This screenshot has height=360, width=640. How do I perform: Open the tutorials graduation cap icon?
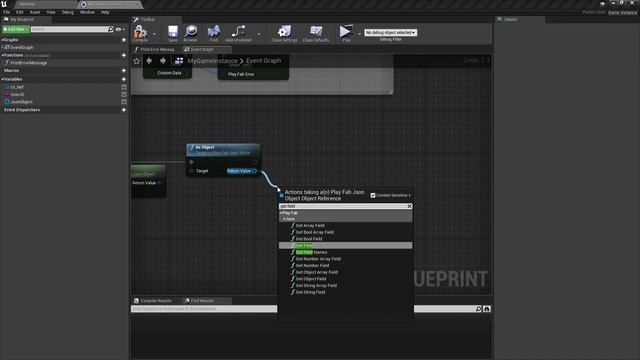(602, 3)
